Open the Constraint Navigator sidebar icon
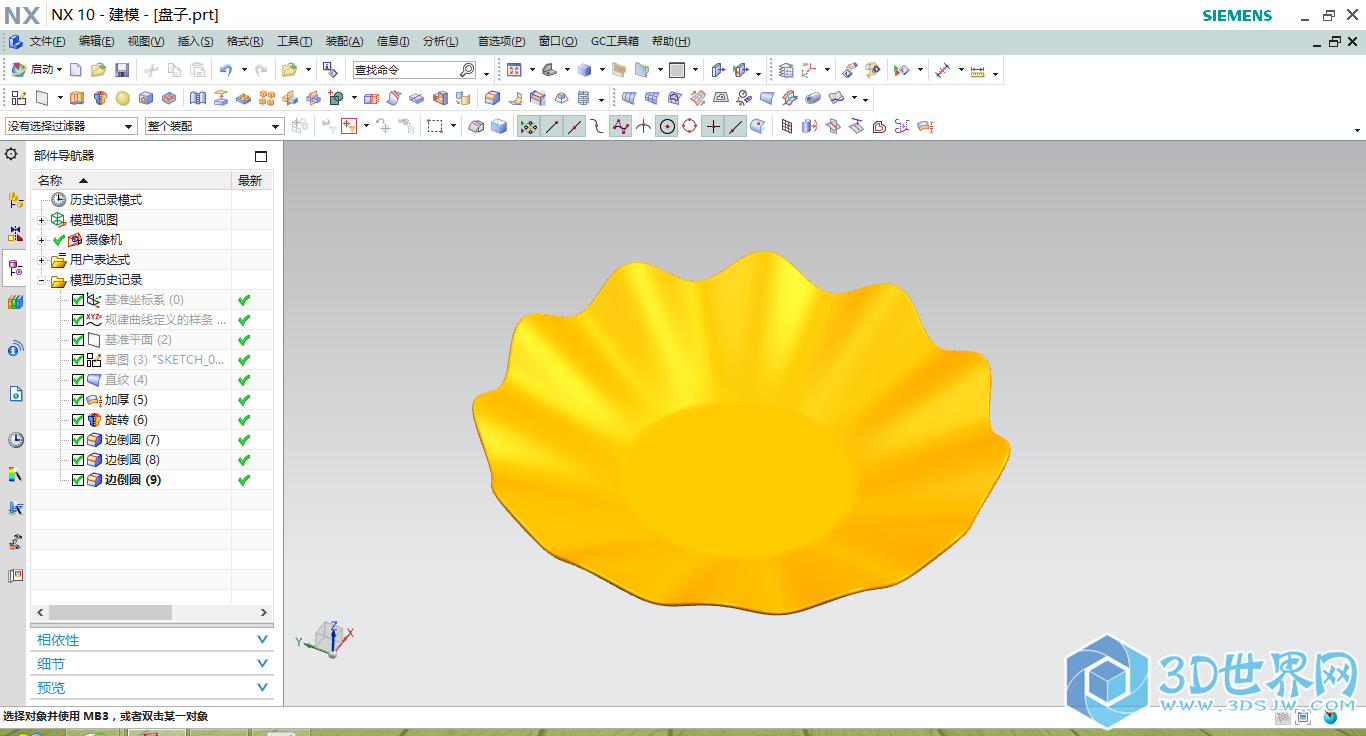The height and width of the screenshot is (736, 1366). coord(15,233)
